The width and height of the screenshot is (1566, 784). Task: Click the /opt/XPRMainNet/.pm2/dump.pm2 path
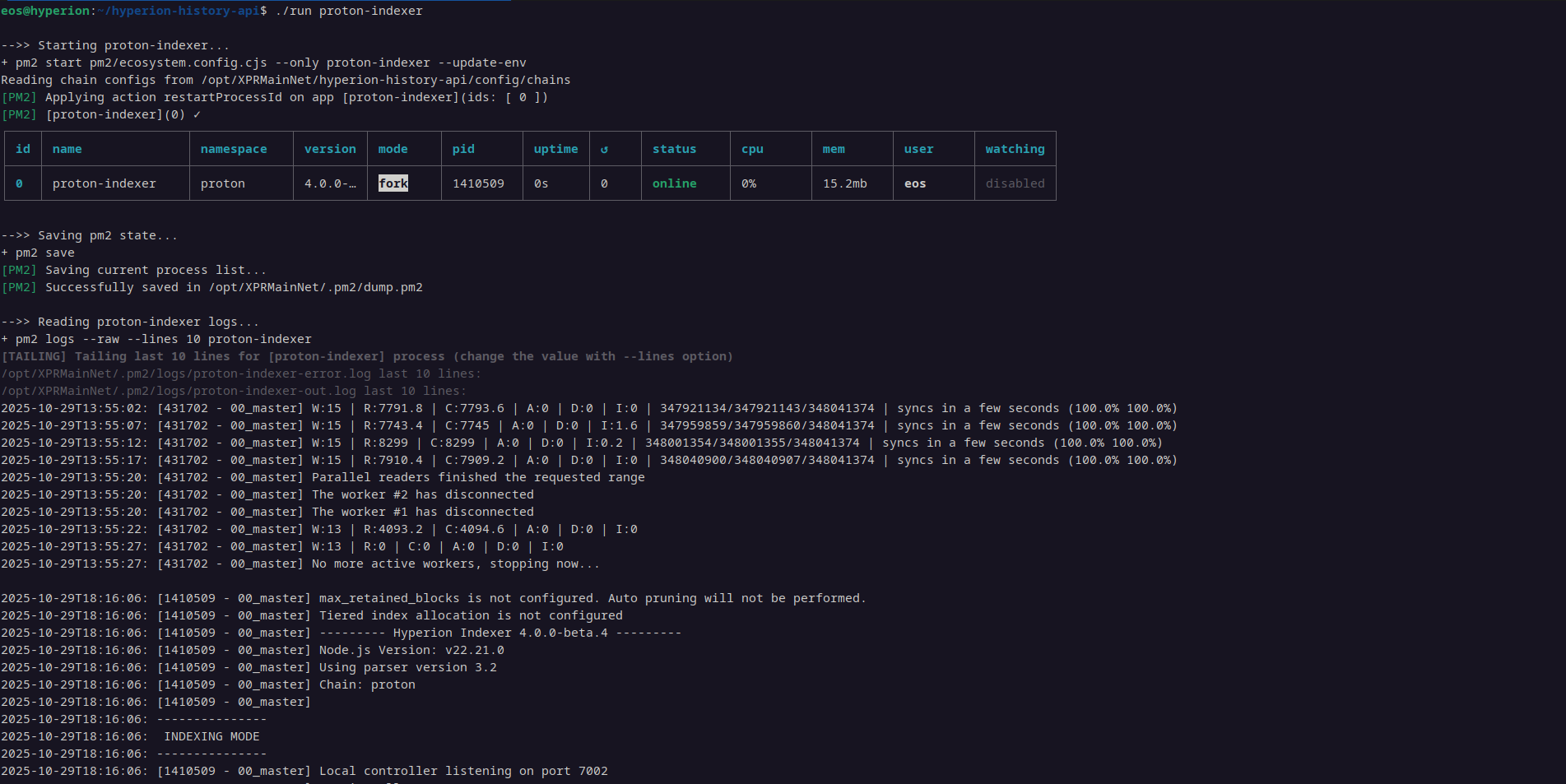(x=315, y=287)
